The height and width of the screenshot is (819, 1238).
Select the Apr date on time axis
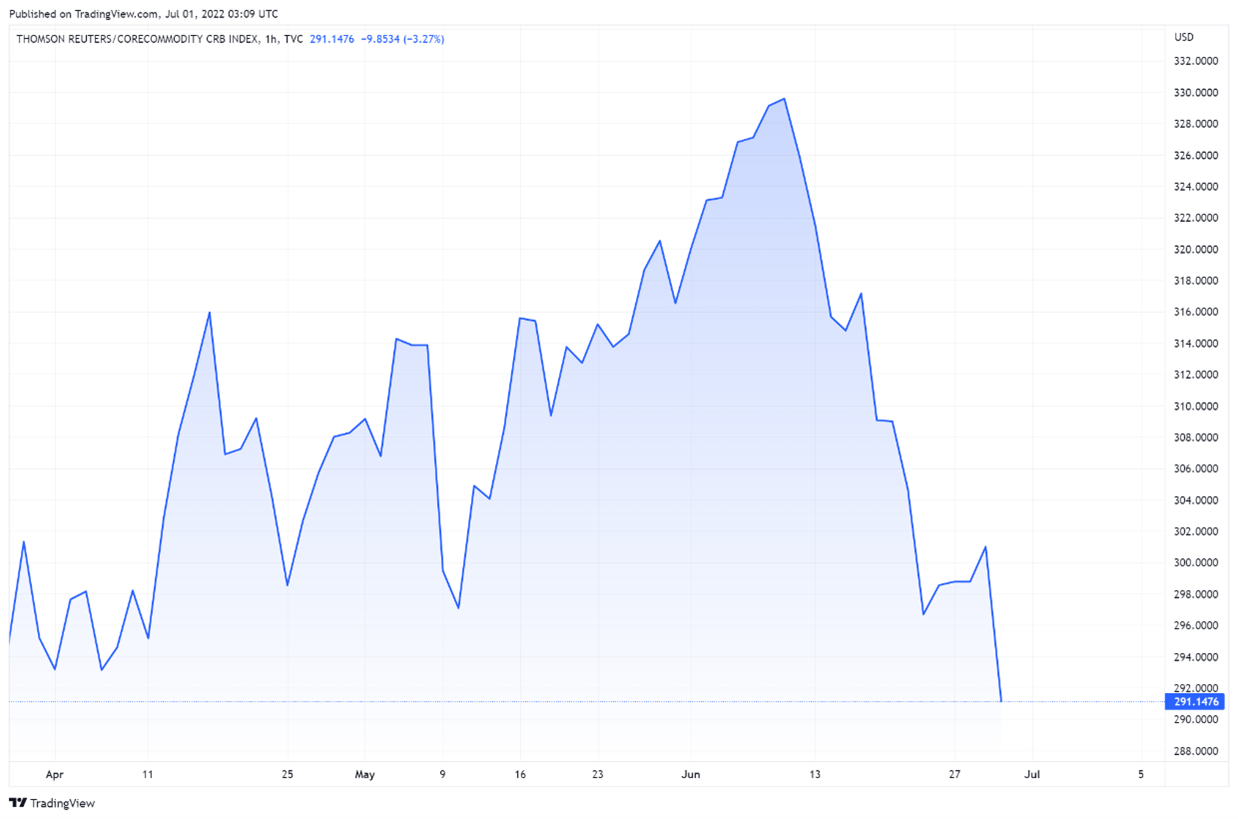pyautogui.click(x=55, y=775)
